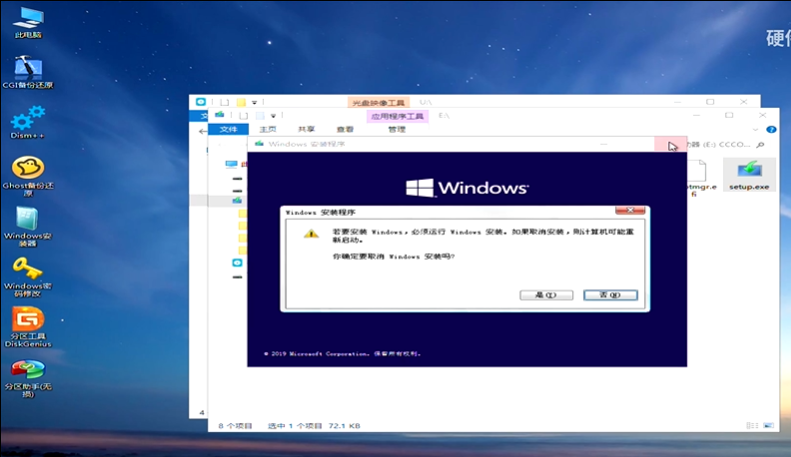Close the Windows 安装程序 setup window
This screenshot has height=457, width=791.
coord(670,144)
